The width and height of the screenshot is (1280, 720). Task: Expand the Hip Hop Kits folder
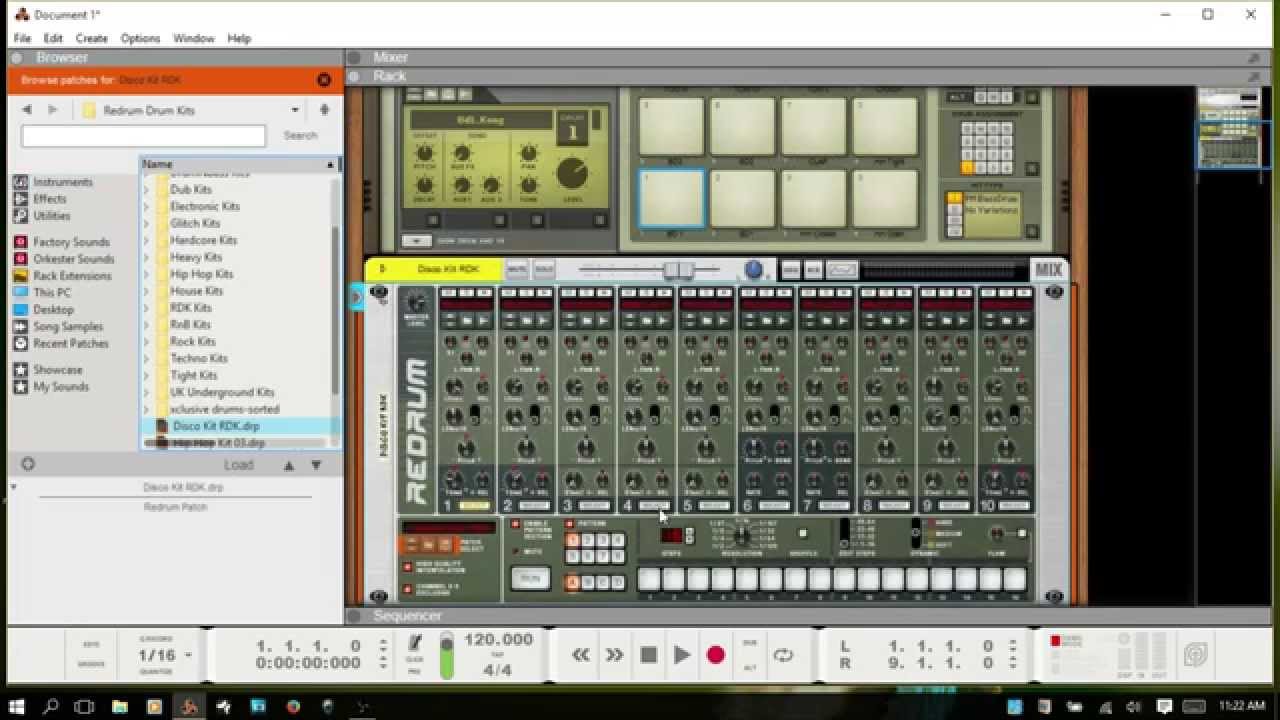tap(147, 275)
